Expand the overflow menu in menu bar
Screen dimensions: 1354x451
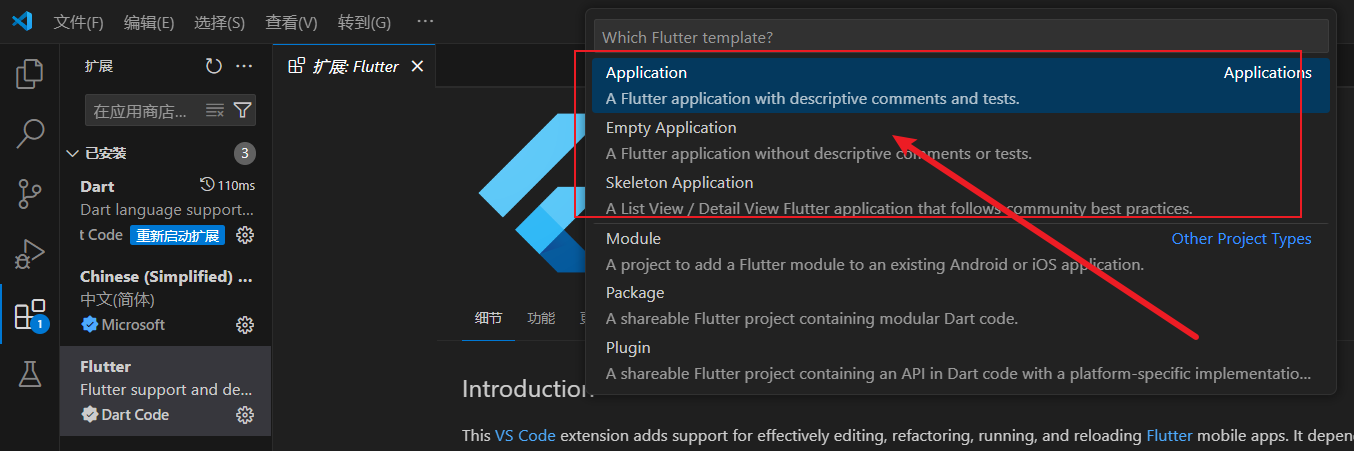(425, 22)
